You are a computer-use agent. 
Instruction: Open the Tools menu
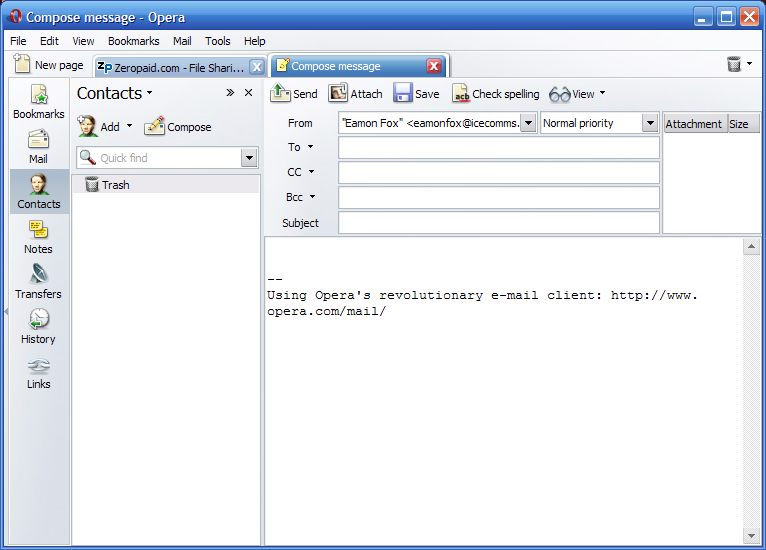tap(217, 41)
